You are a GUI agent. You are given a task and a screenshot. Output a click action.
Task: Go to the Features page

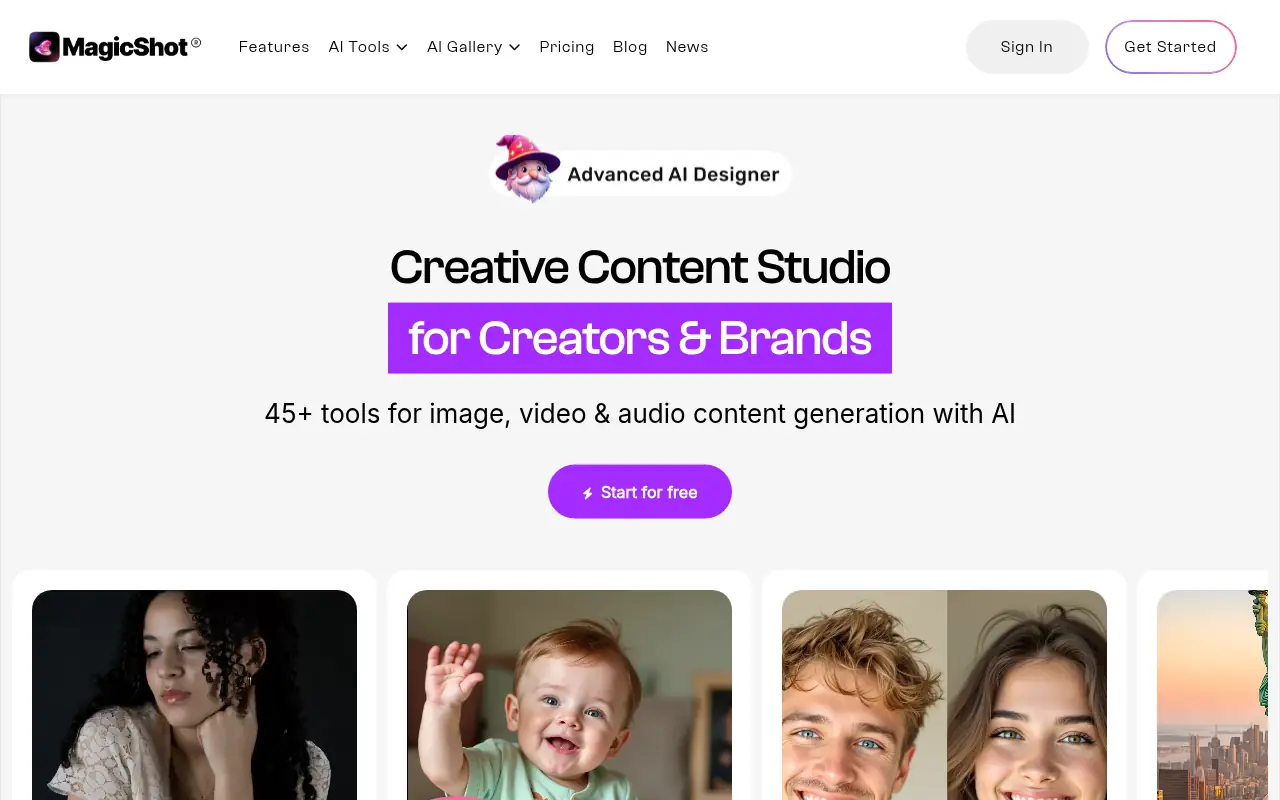click(x=274, y=47)
